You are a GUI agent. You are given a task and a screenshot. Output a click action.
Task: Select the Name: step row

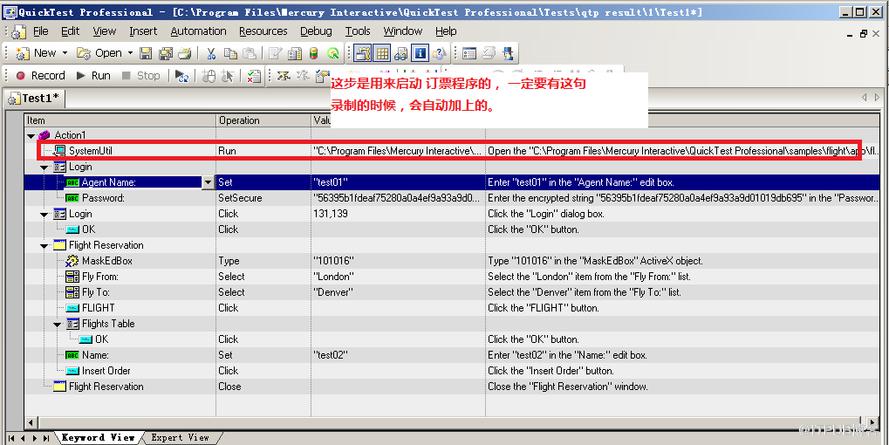[451, 355]
